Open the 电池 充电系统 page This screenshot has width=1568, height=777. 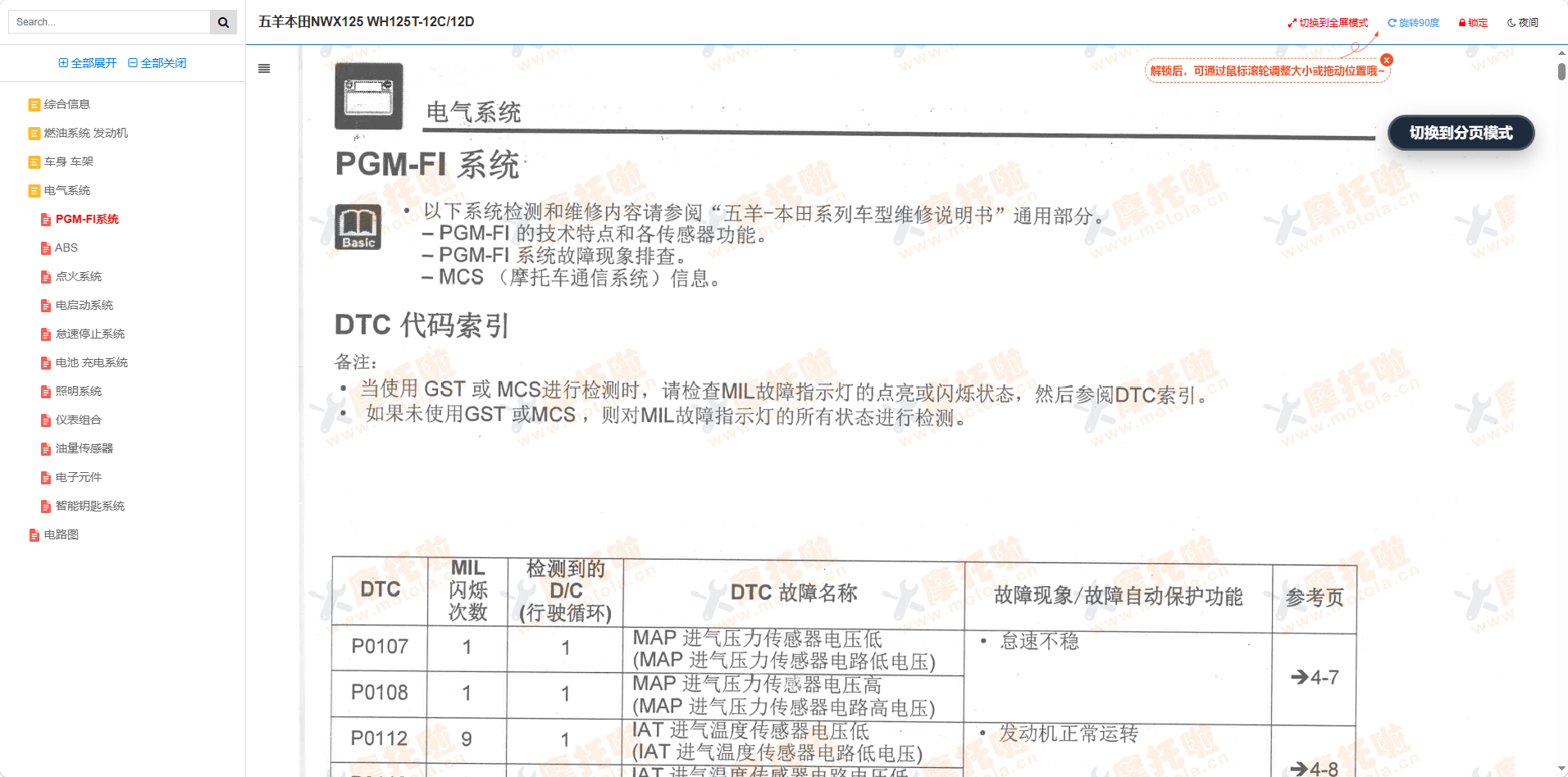coord(92,362)
